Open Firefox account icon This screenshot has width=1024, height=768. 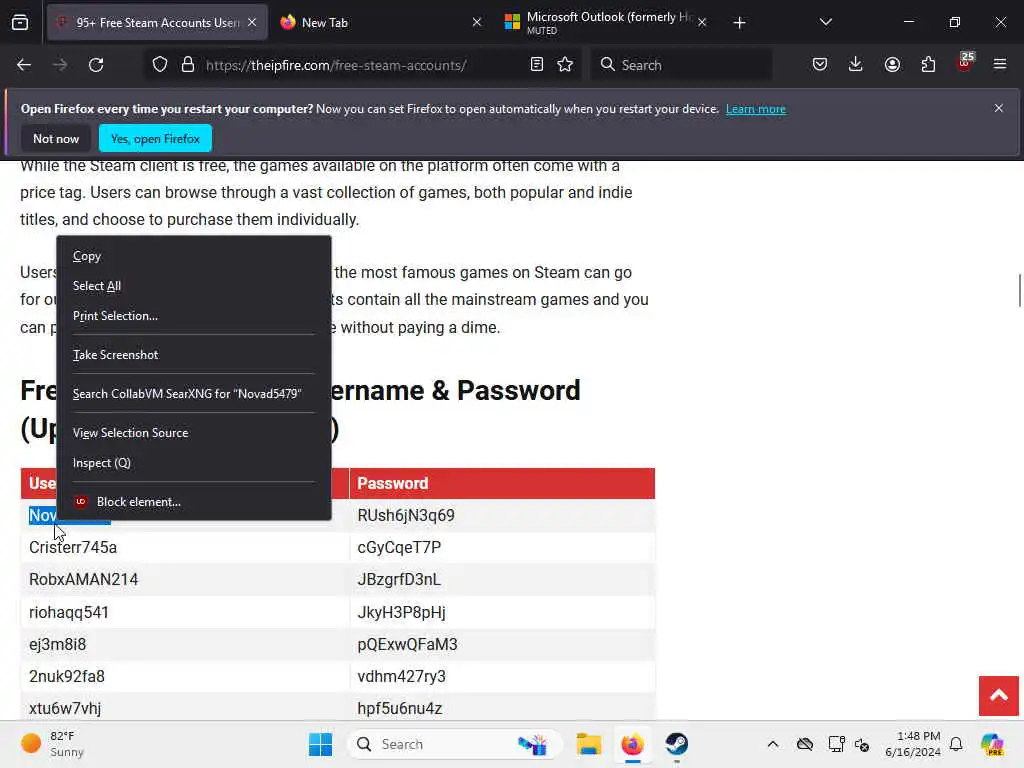892,65
